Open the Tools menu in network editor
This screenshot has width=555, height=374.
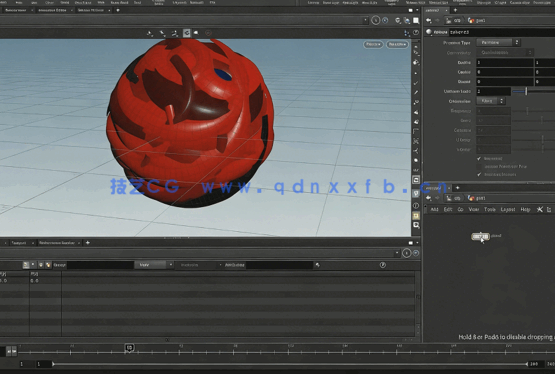490,209
